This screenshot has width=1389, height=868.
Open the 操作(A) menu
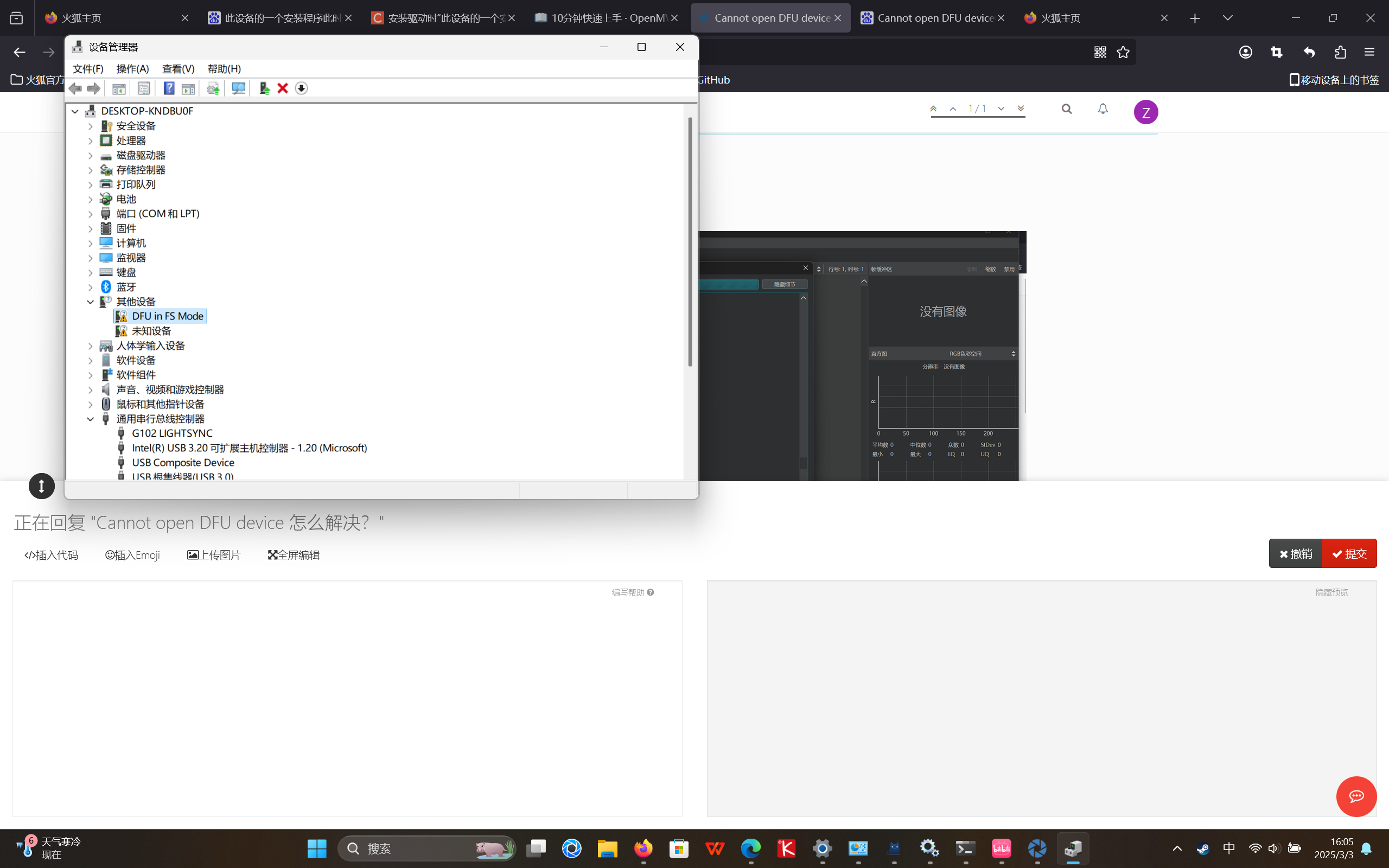coord(132,69)
